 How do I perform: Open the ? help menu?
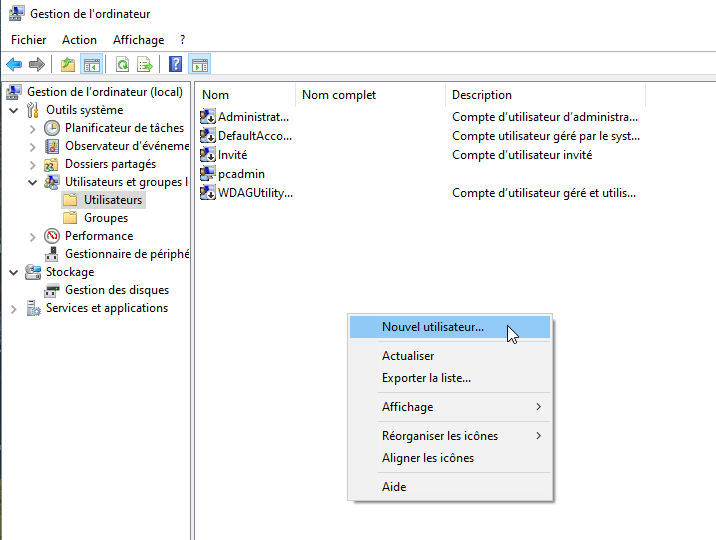click(x=183, y=40)
